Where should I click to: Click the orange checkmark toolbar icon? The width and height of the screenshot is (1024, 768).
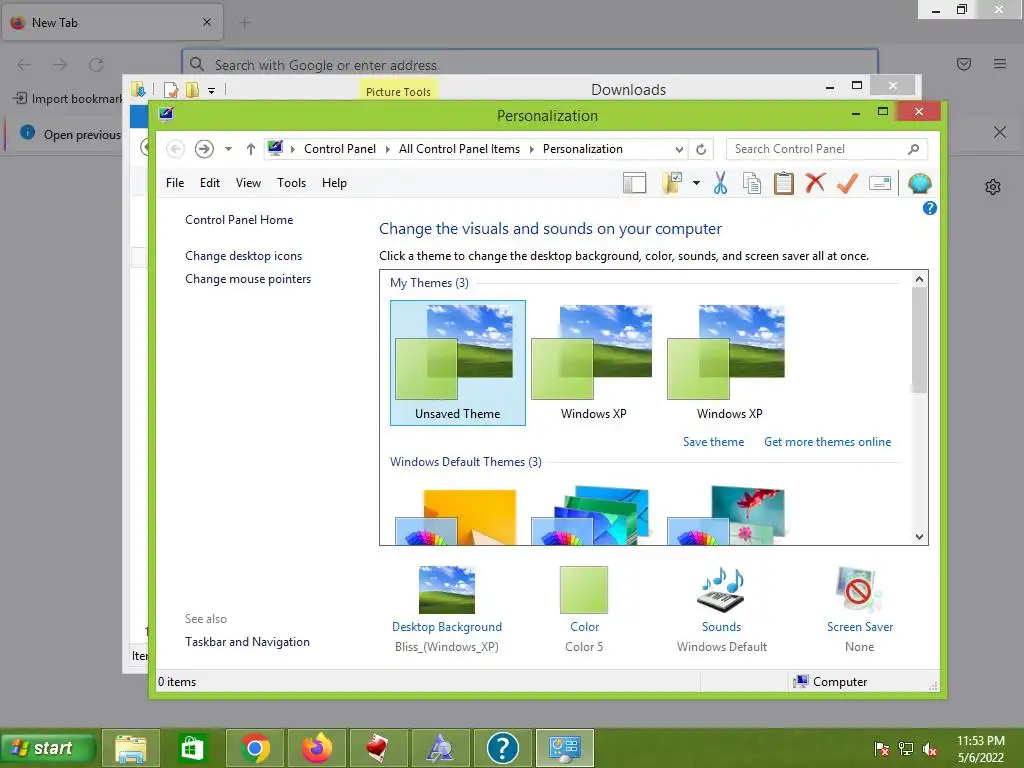tap(847, 184)
